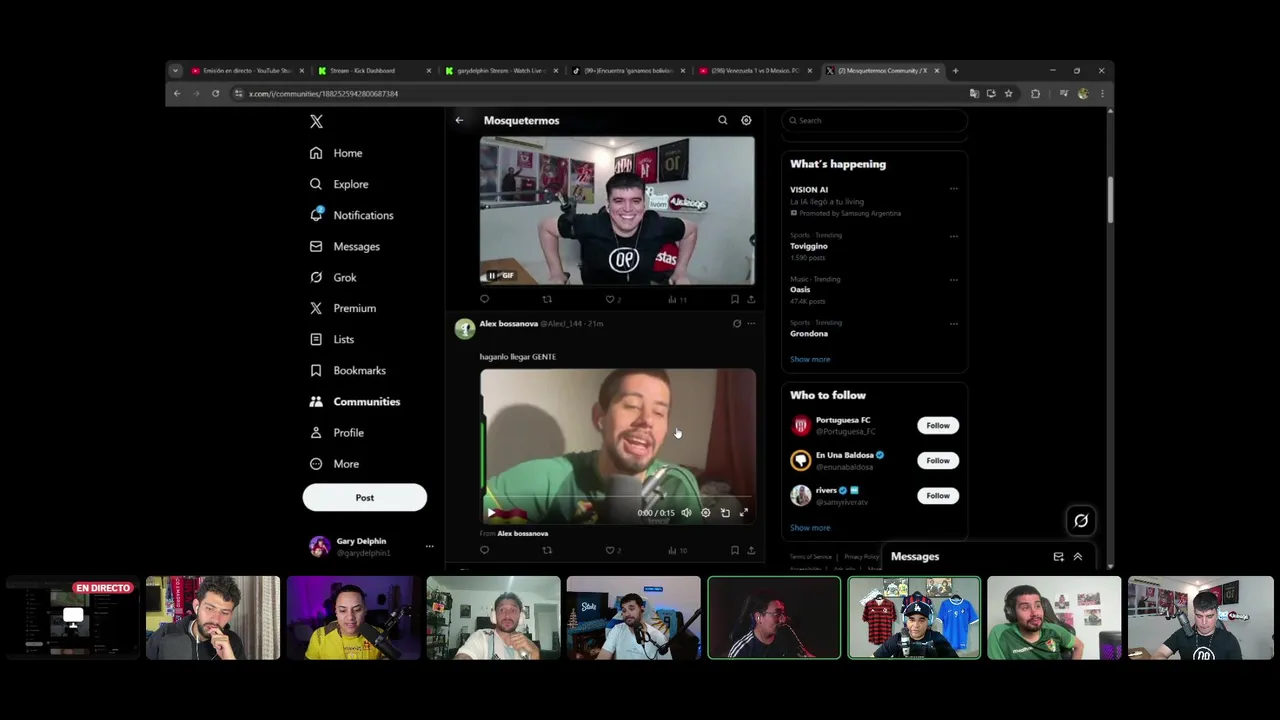Open the floating Grok button
This screenshot has height=720, width=1280.
pyautogui.click(x=1081, y=520)
